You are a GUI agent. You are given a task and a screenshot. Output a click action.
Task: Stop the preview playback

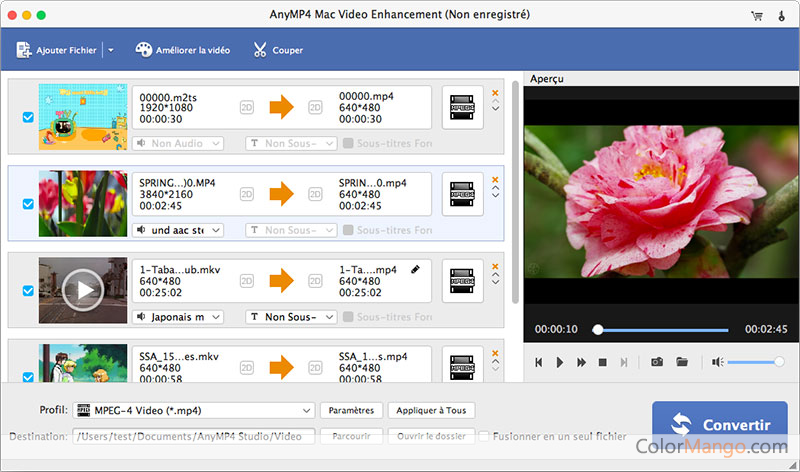tap(603, 362)
